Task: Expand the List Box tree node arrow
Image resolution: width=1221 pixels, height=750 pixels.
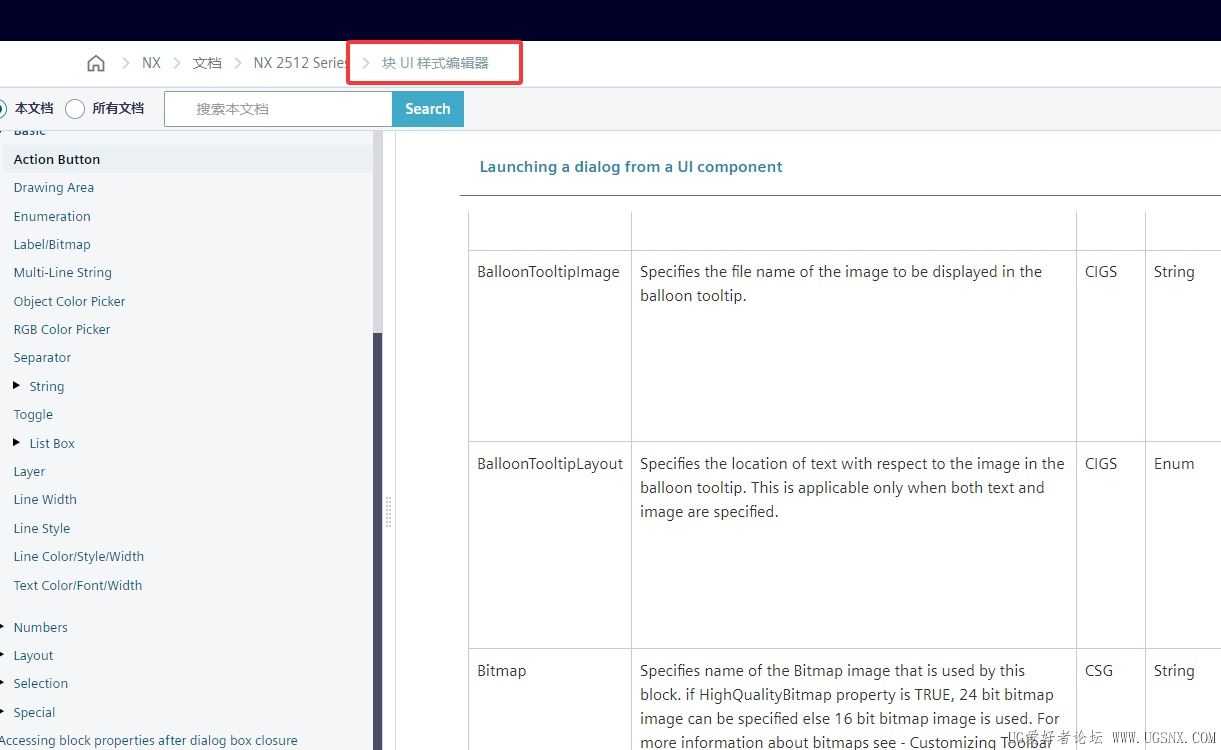Action: point(17,443)
